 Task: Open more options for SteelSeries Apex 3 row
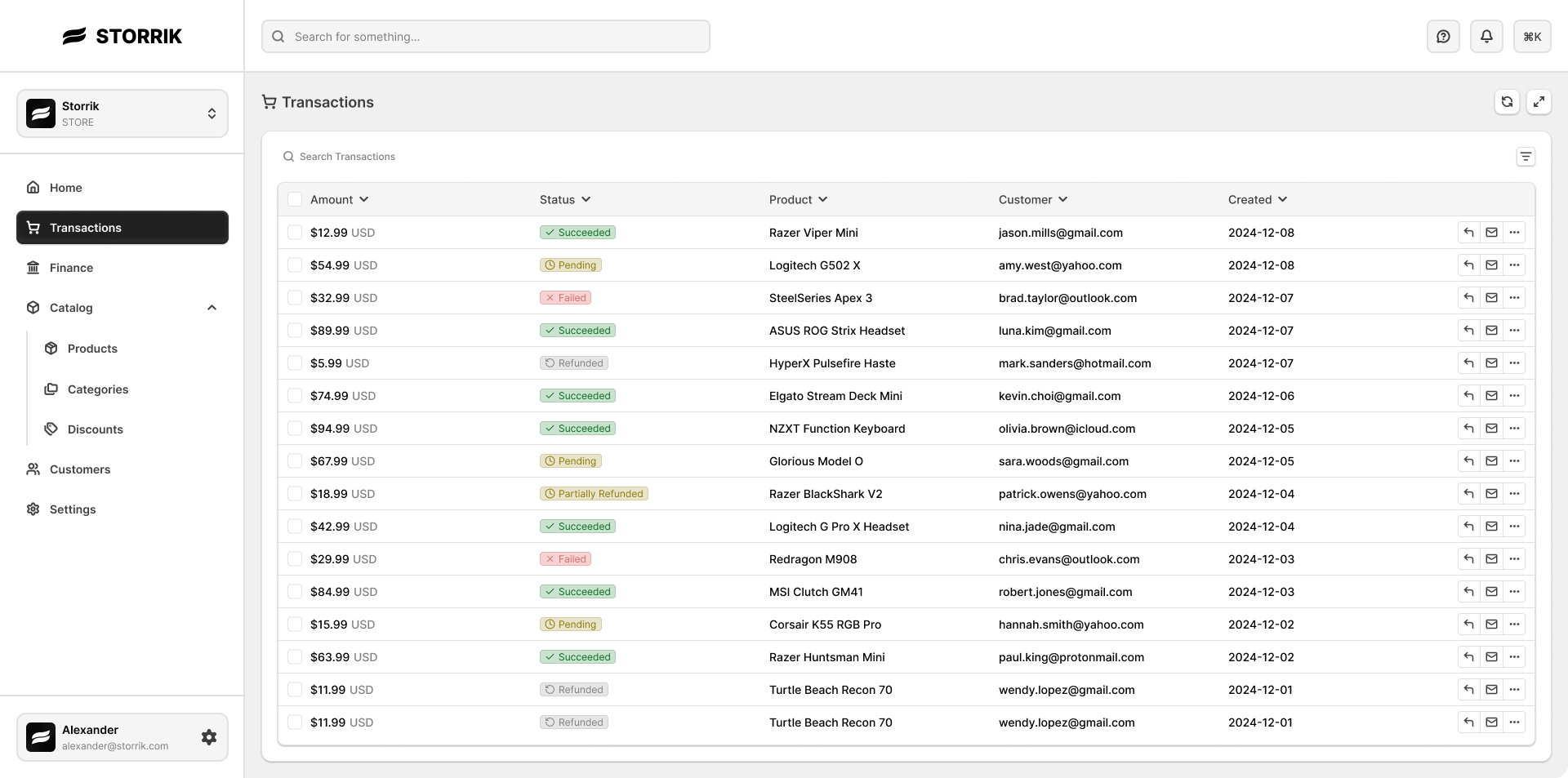(x=1514, y=298)
